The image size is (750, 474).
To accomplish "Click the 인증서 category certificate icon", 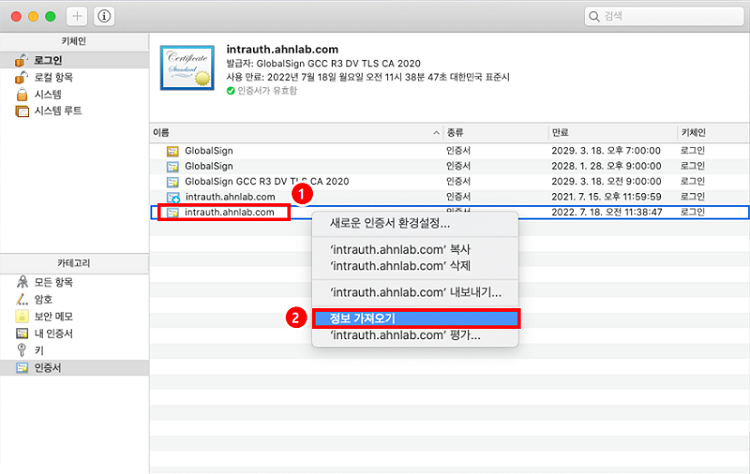I will point(22,368).
